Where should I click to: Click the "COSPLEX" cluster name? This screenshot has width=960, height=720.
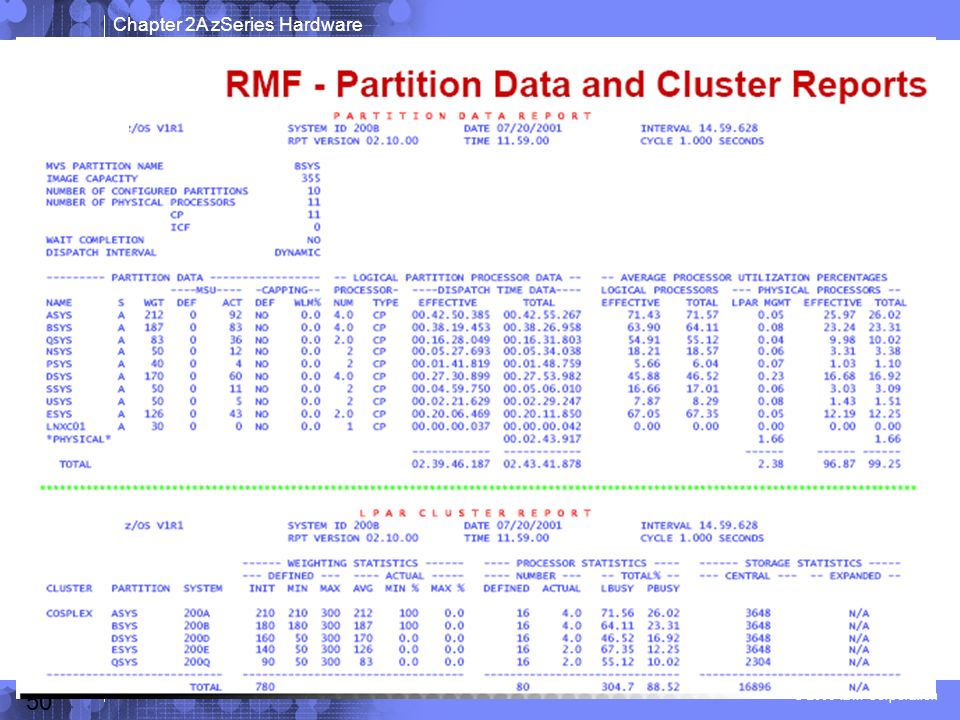pyautogui.click(x=69, y=613)
